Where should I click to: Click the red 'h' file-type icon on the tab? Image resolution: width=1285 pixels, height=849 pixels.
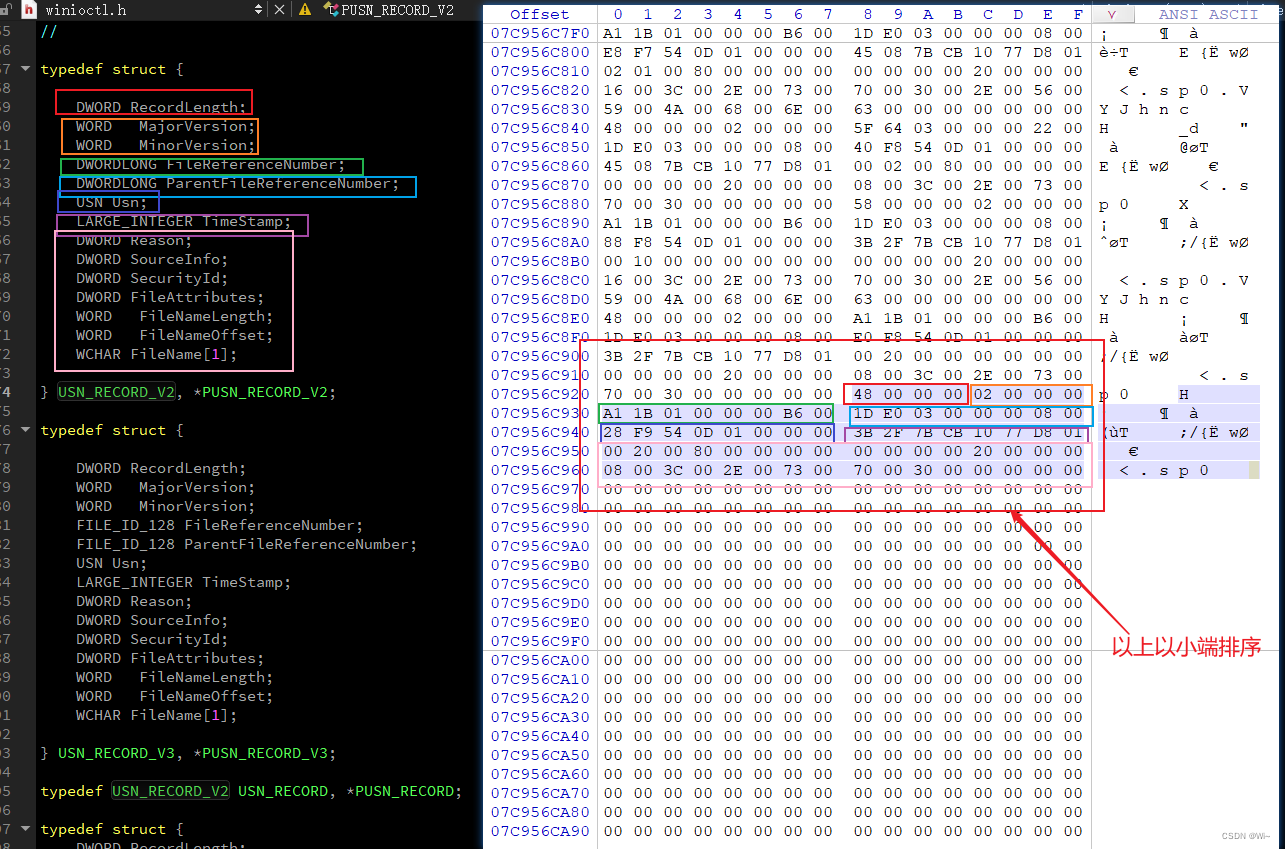[28, 9]
